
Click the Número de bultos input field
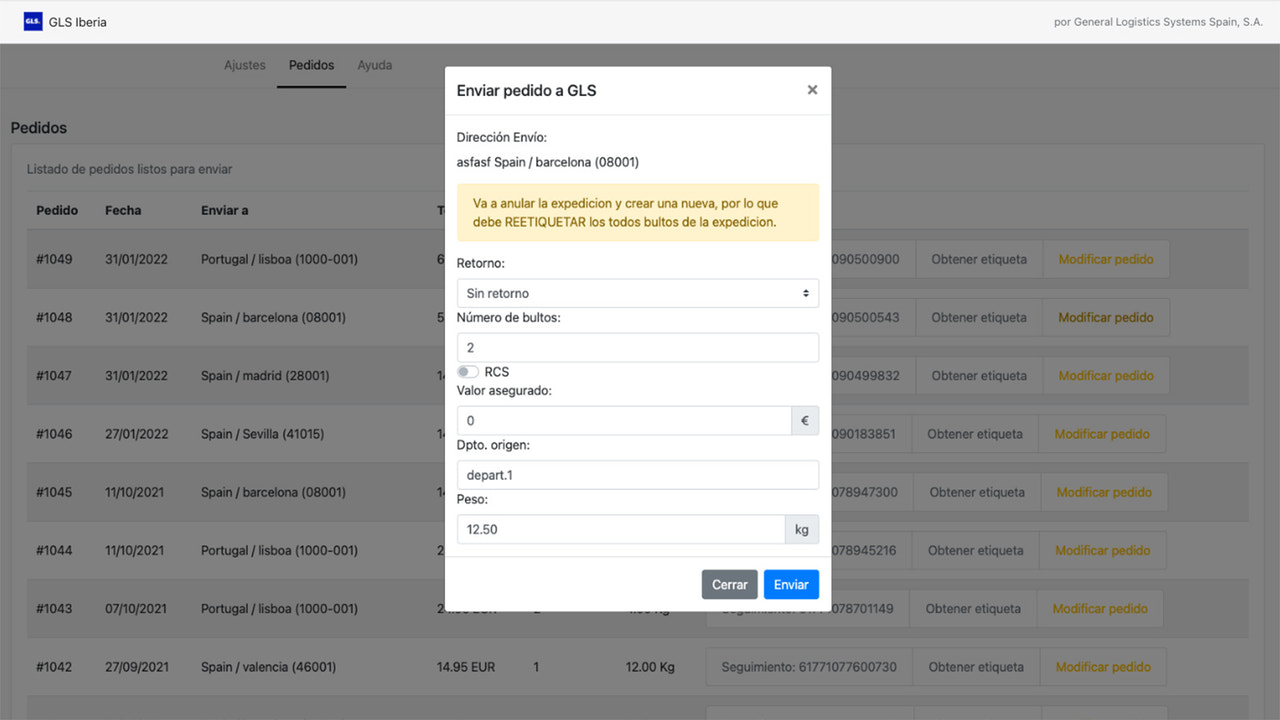click(x=637, y=347)
